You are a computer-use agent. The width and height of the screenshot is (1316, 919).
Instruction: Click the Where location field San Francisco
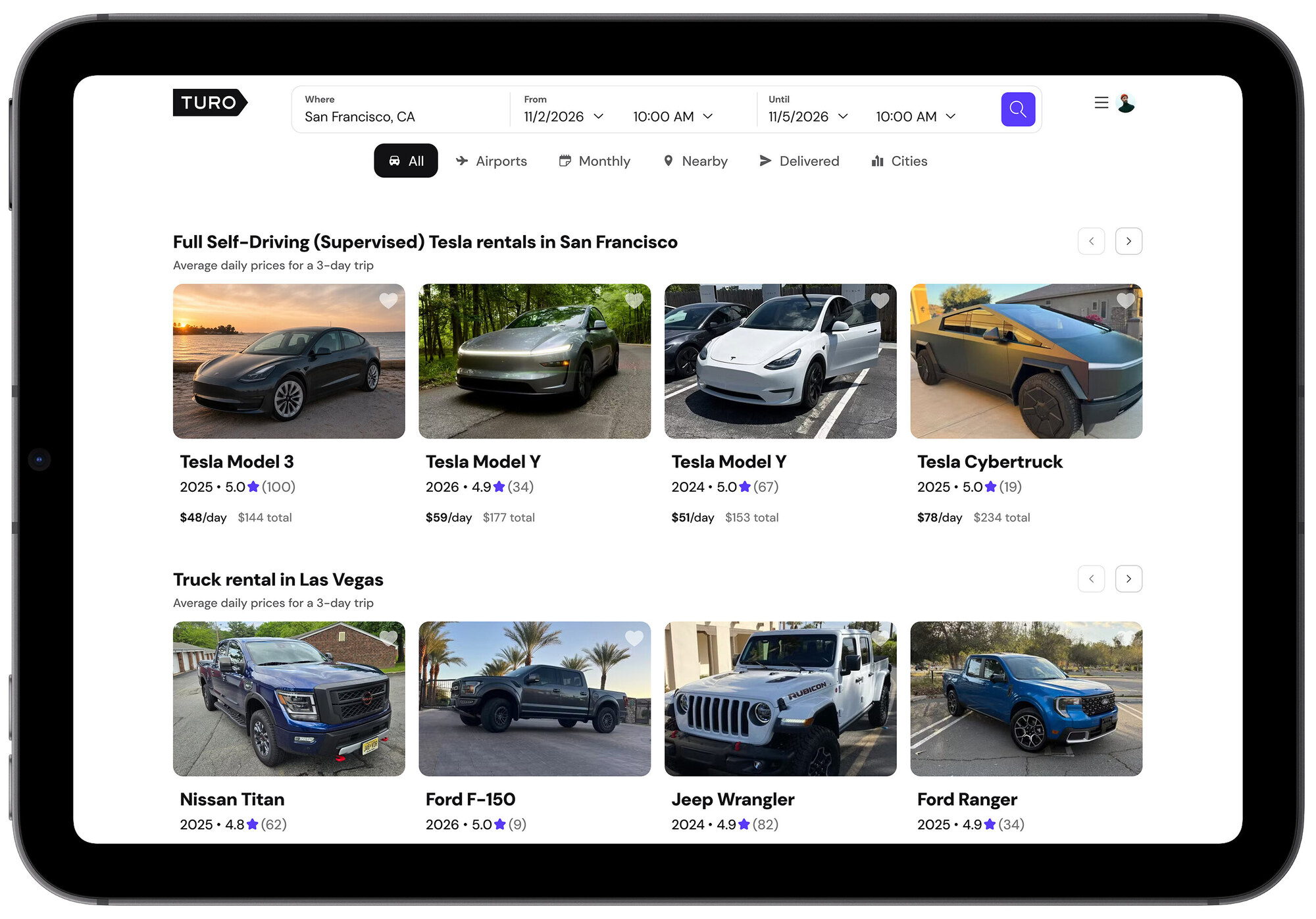[401, 109]
